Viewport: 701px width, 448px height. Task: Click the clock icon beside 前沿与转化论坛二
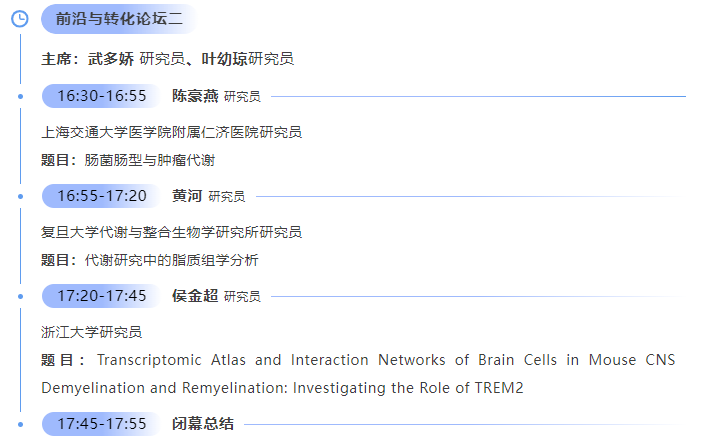(x=20, y=19)
